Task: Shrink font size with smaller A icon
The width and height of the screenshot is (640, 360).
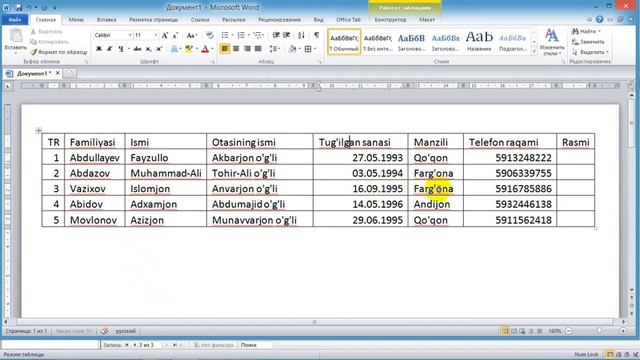Action: click(x=176, y=36)
